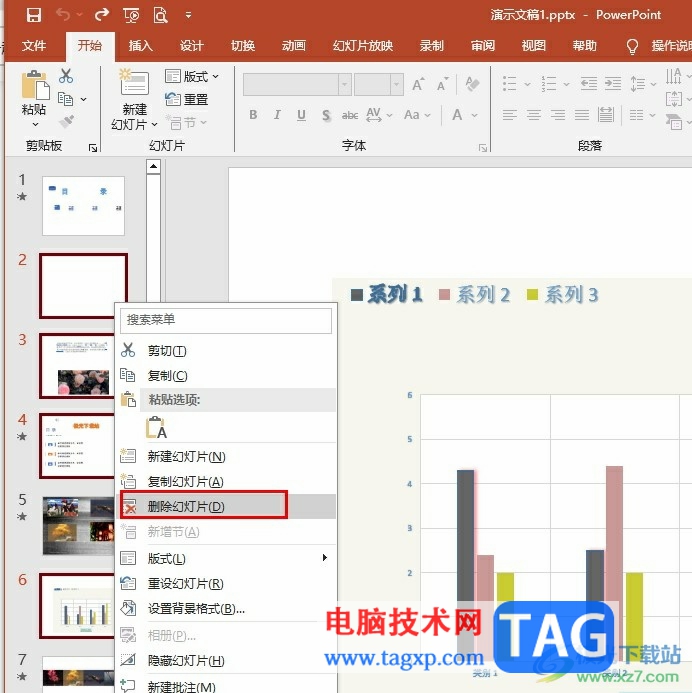Click the New Slide icon

(x=134, y=83)
